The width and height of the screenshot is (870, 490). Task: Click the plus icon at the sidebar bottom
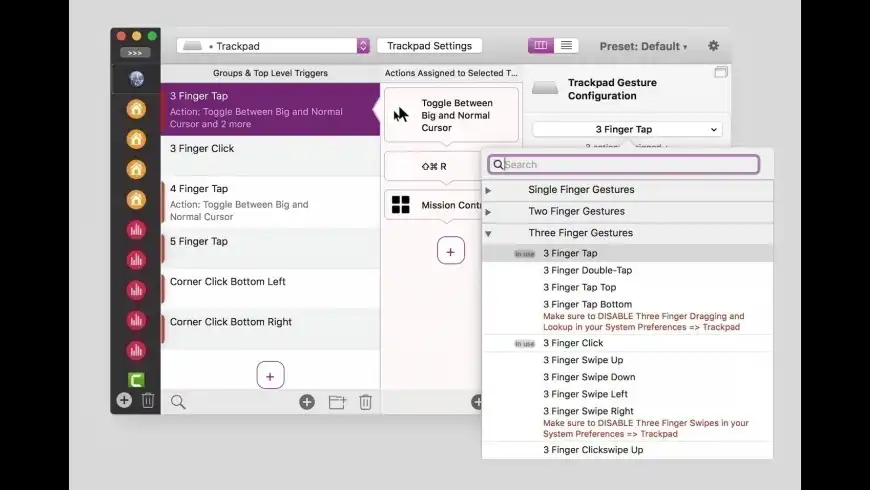124,400
